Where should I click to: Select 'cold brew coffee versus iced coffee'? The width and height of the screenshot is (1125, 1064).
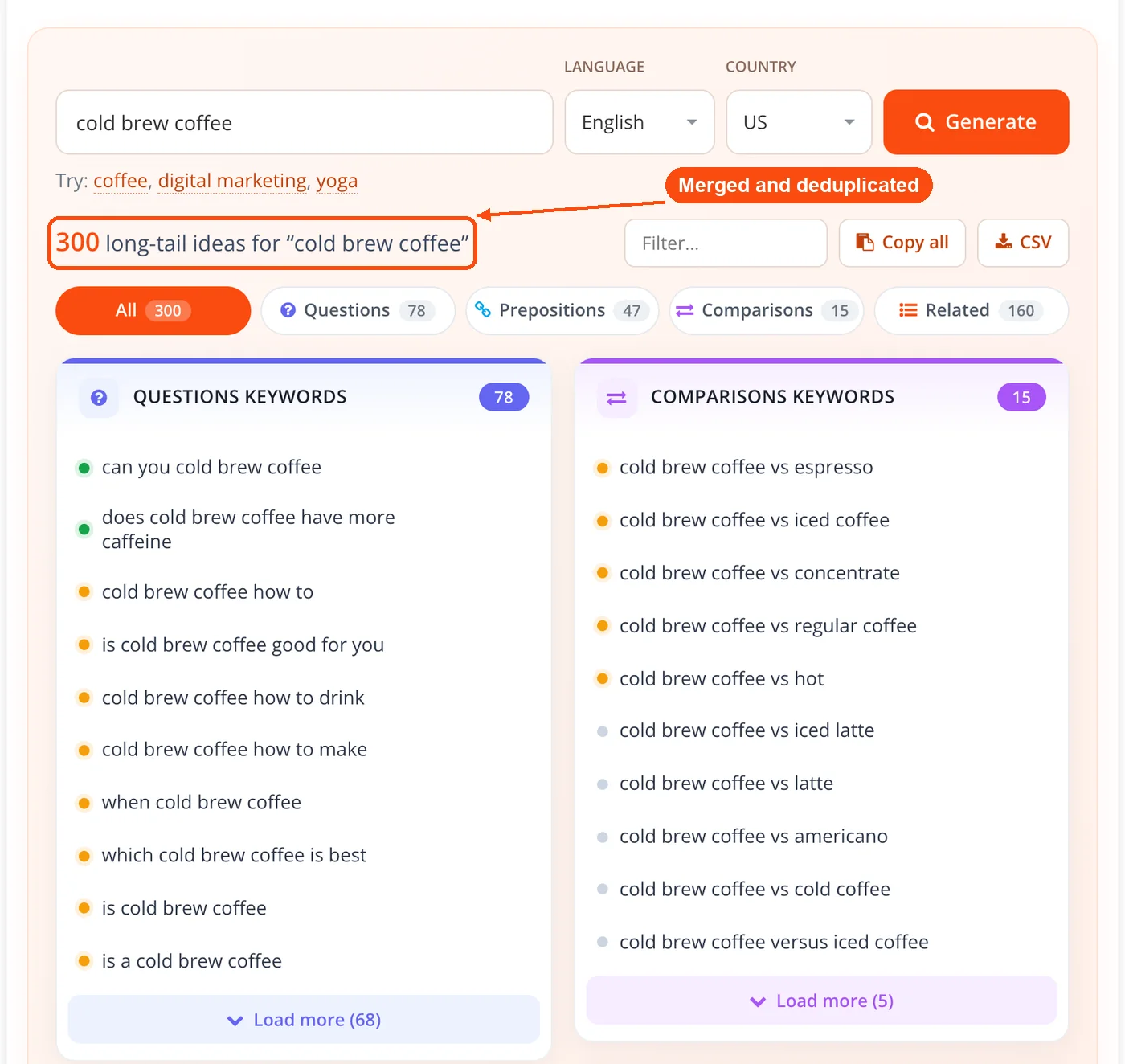click(774, 942)
